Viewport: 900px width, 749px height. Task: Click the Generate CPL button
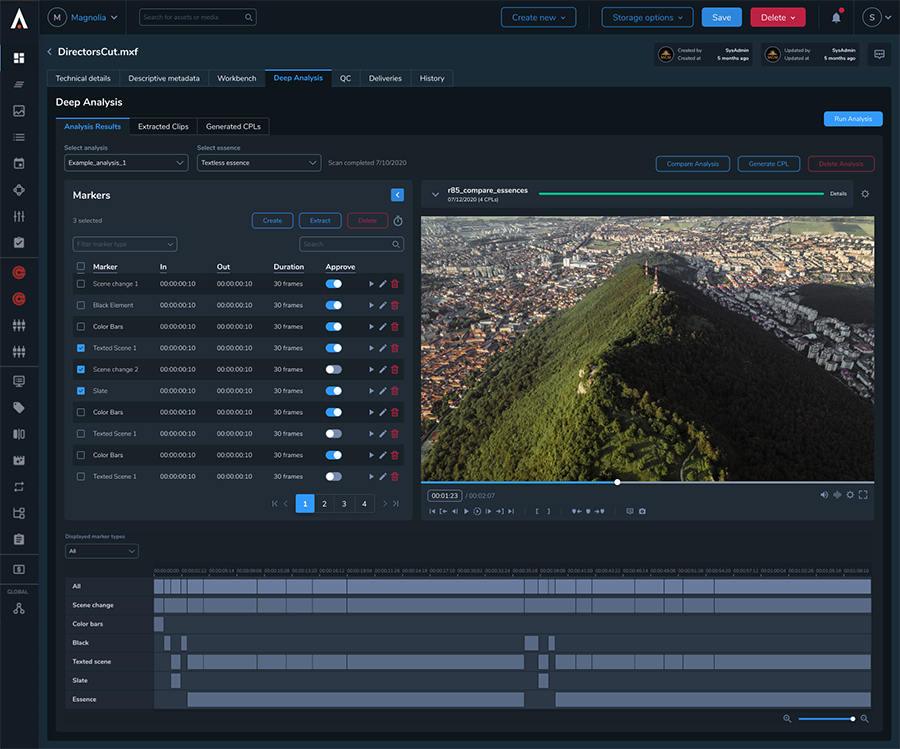(x=768, y=164)
